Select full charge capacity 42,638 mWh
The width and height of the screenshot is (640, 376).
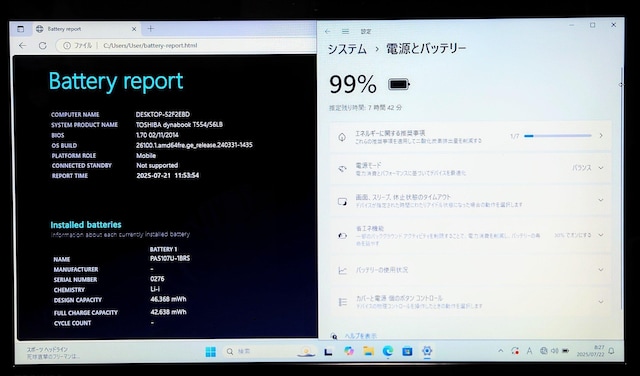pyautogui.click(x=168, y=312)
